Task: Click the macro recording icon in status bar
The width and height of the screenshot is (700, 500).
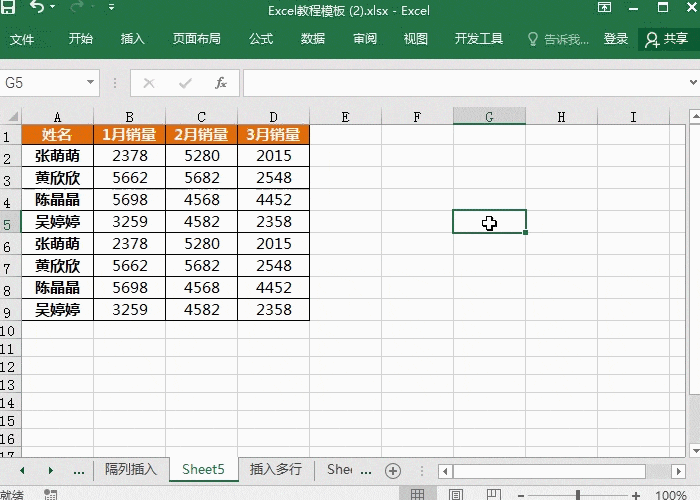Action: click(x=50, y=495)
